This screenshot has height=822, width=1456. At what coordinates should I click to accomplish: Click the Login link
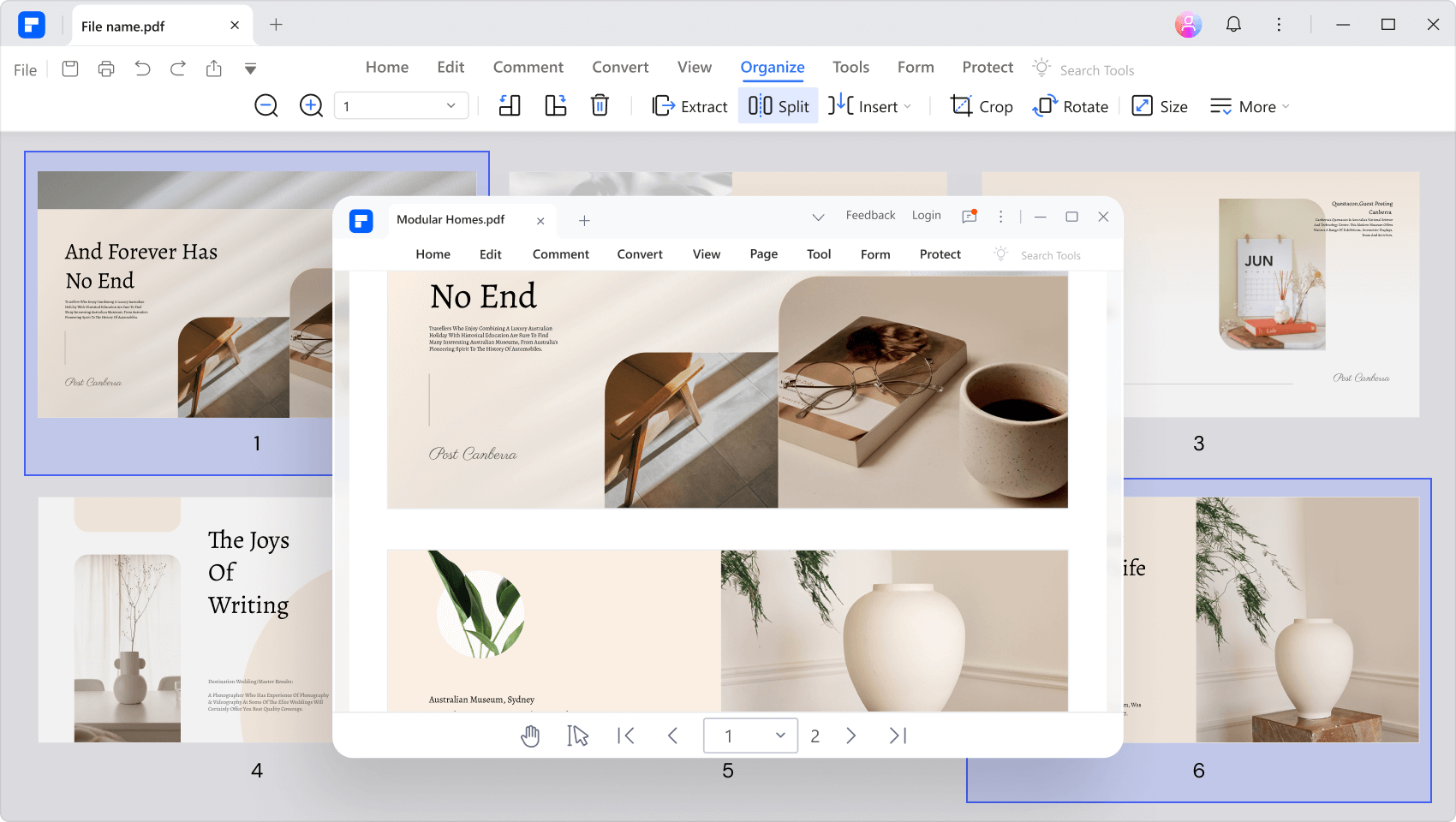pos(926,216)
